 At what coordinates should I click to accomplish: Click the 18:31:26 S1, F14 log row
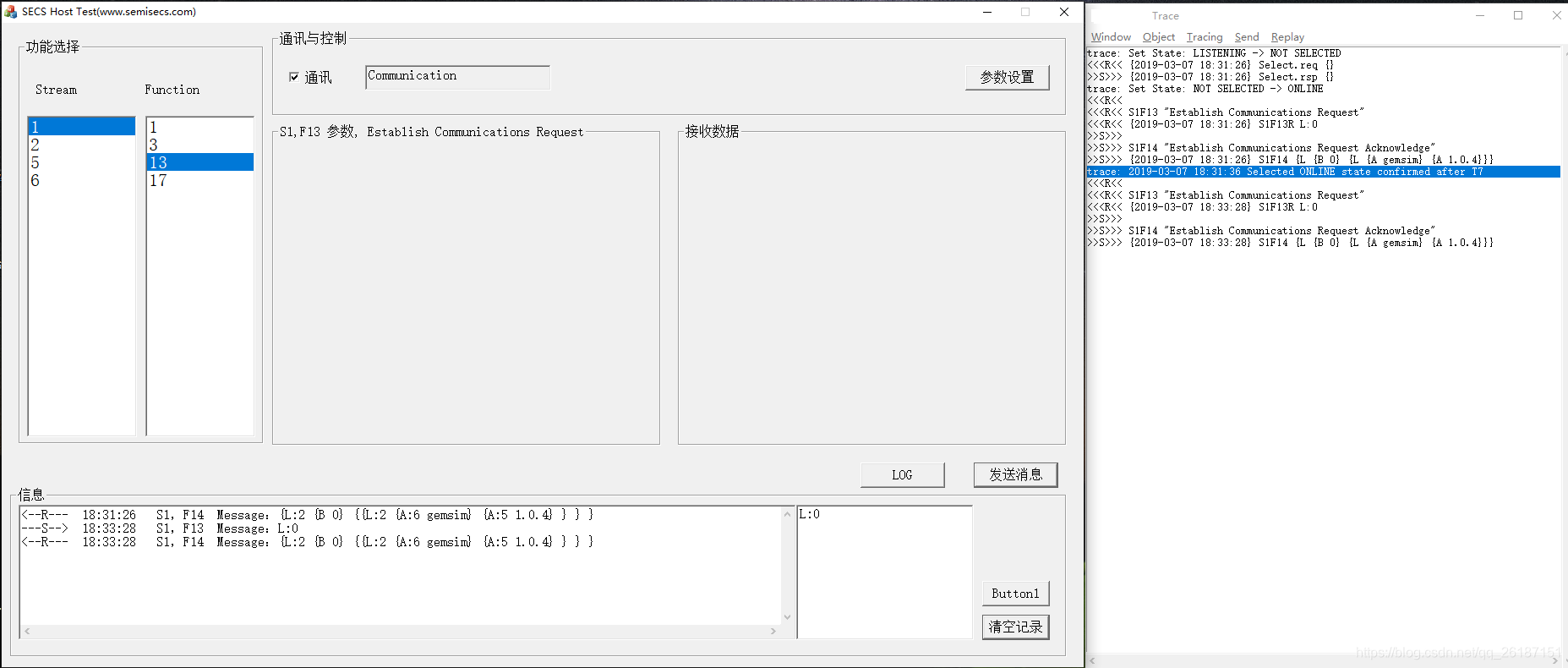(x=308, y=515)
